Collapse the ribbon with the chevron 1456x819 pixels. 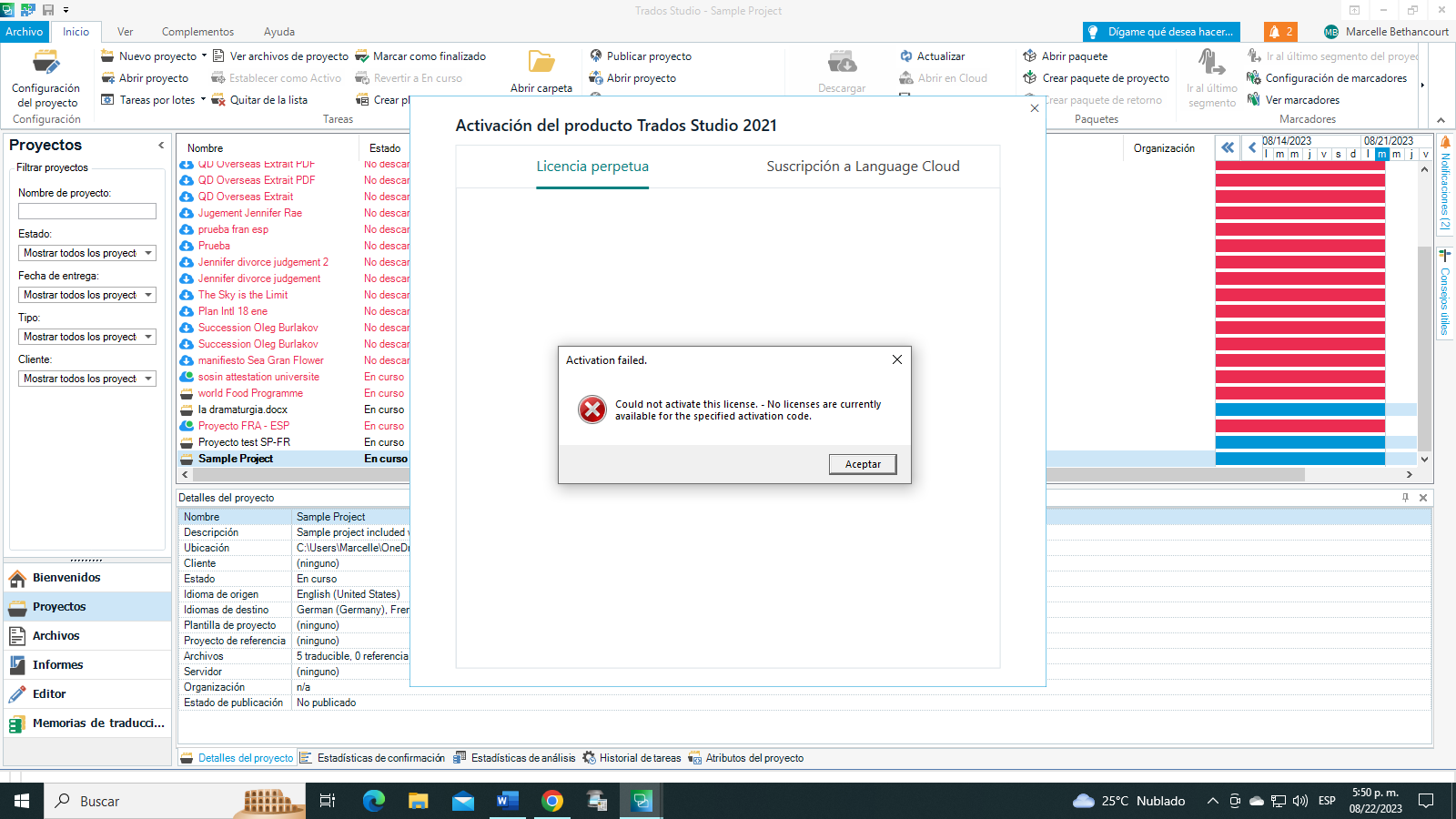[x=1441, y=120]
